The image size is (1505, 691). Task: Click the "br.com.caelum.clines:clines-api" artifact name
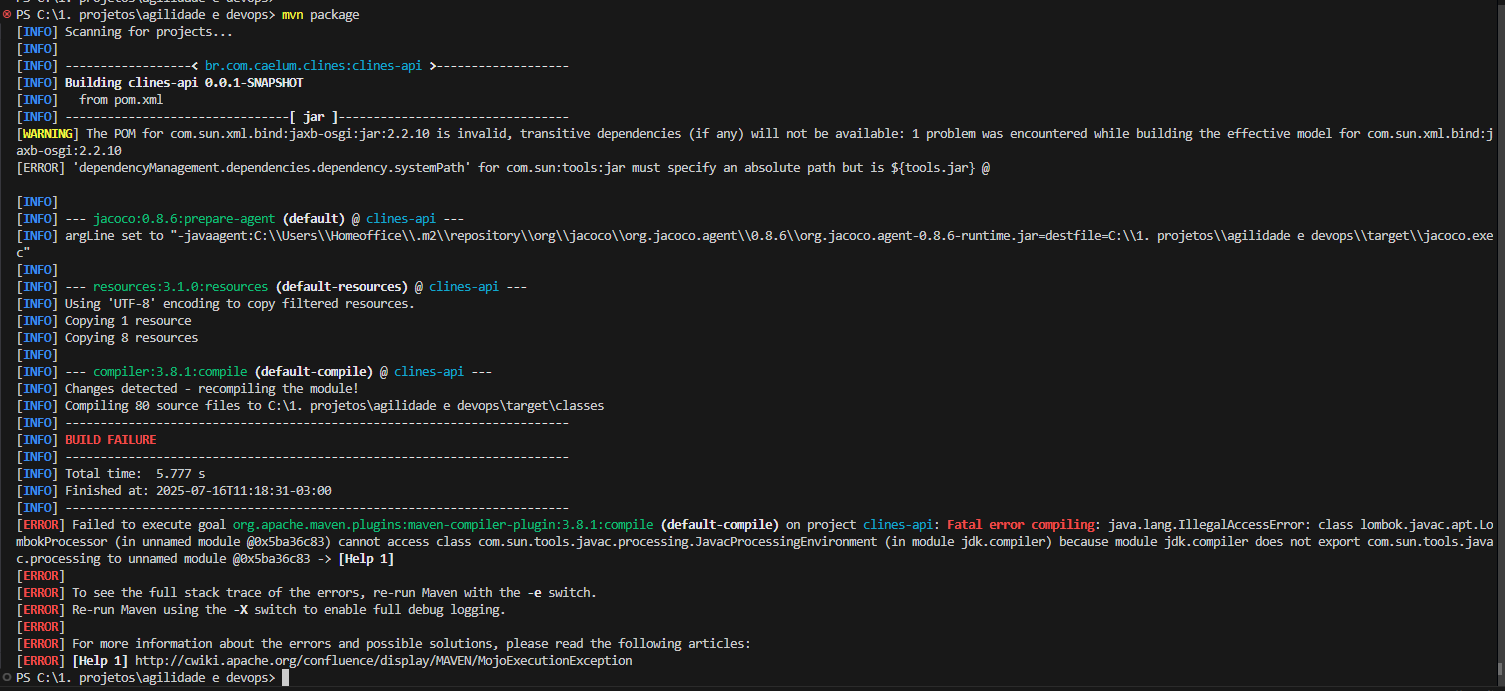pos(313,66)
